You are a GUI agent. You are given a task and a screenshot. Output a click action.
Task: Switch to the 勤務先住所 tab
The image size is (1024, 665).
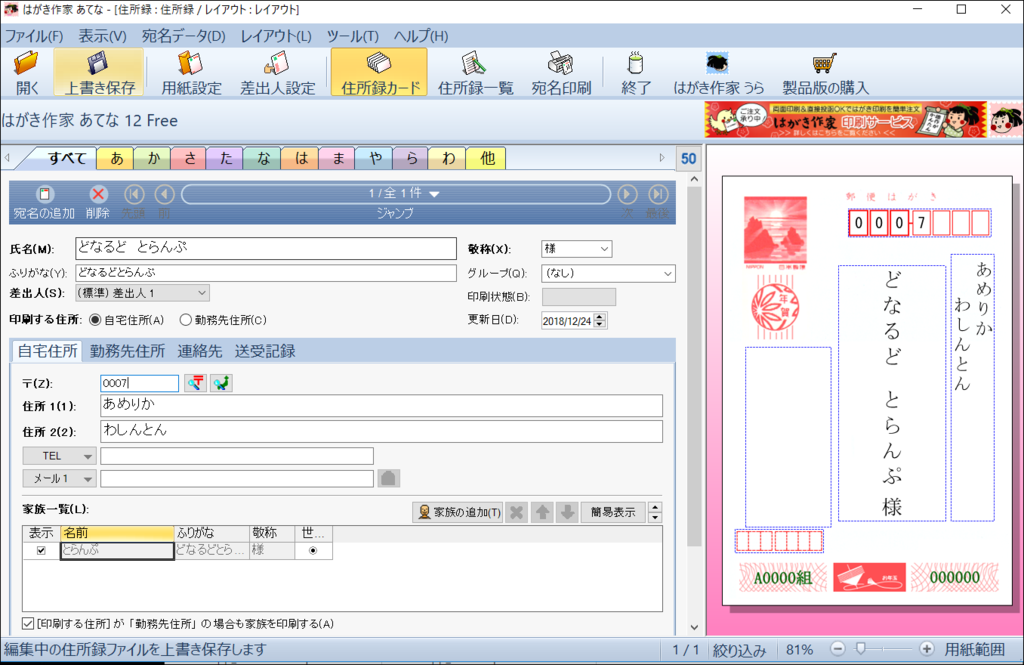[127, 351]
